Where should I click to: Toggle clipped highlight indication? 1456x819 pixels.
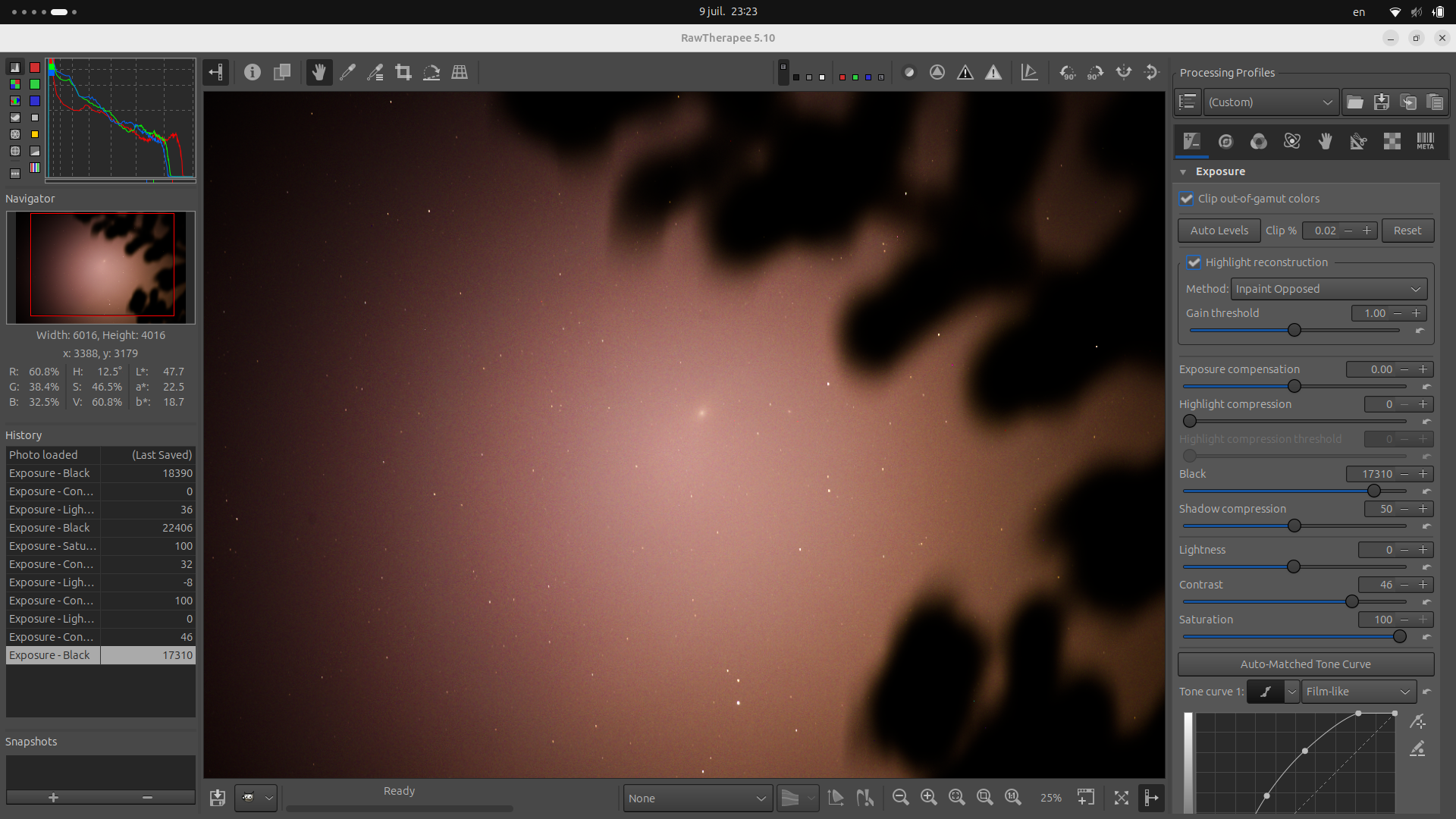coord(993,73)
